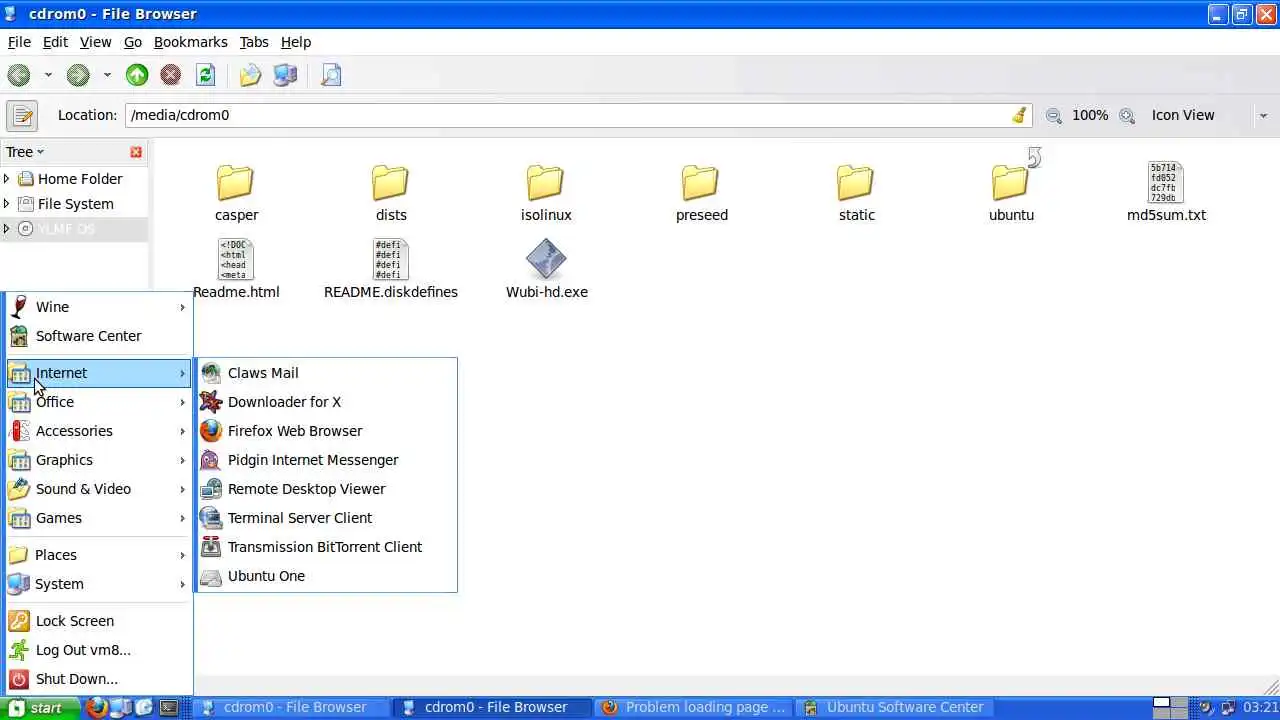Image resolution: width=1280 pixels, height=720 pixels.
Task: Select the ubuntu symlink folder
Action: pyautogui.click(x=1011, y=193)
